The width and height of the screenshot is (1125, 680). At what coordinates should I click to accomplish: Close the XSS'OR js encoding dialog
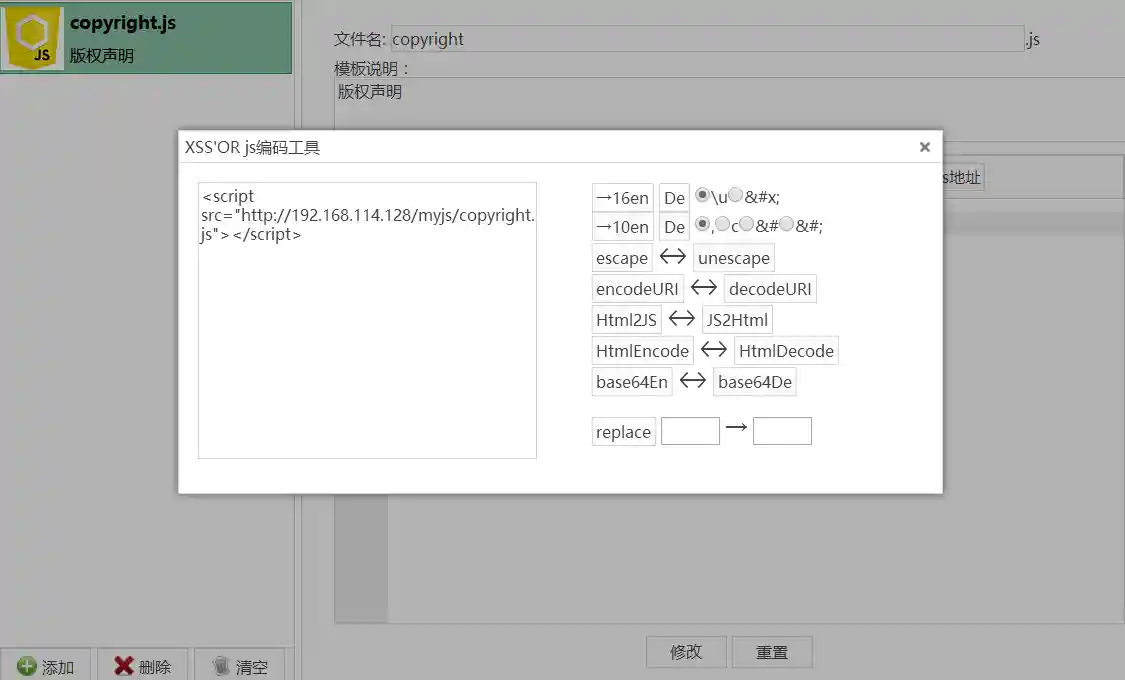924,147
